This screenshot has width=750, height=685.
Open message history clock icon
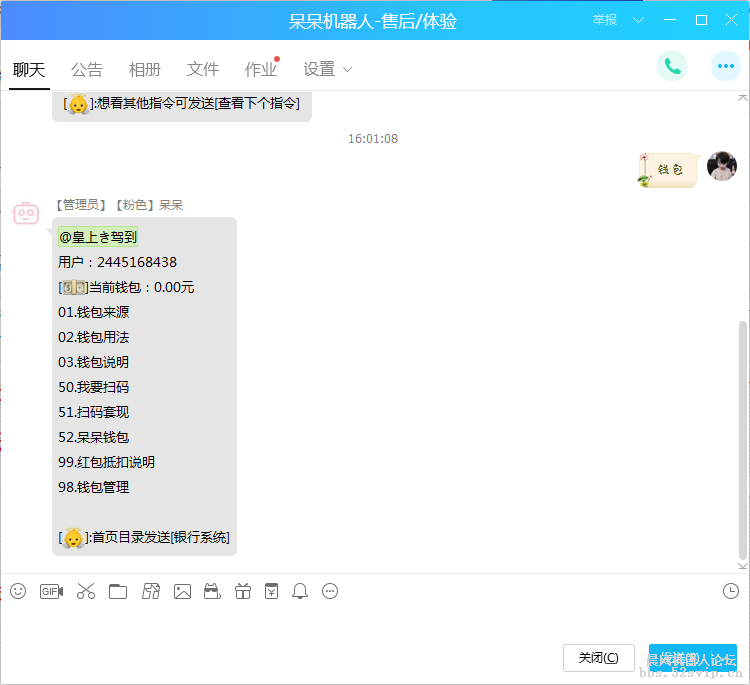(731, 591)
